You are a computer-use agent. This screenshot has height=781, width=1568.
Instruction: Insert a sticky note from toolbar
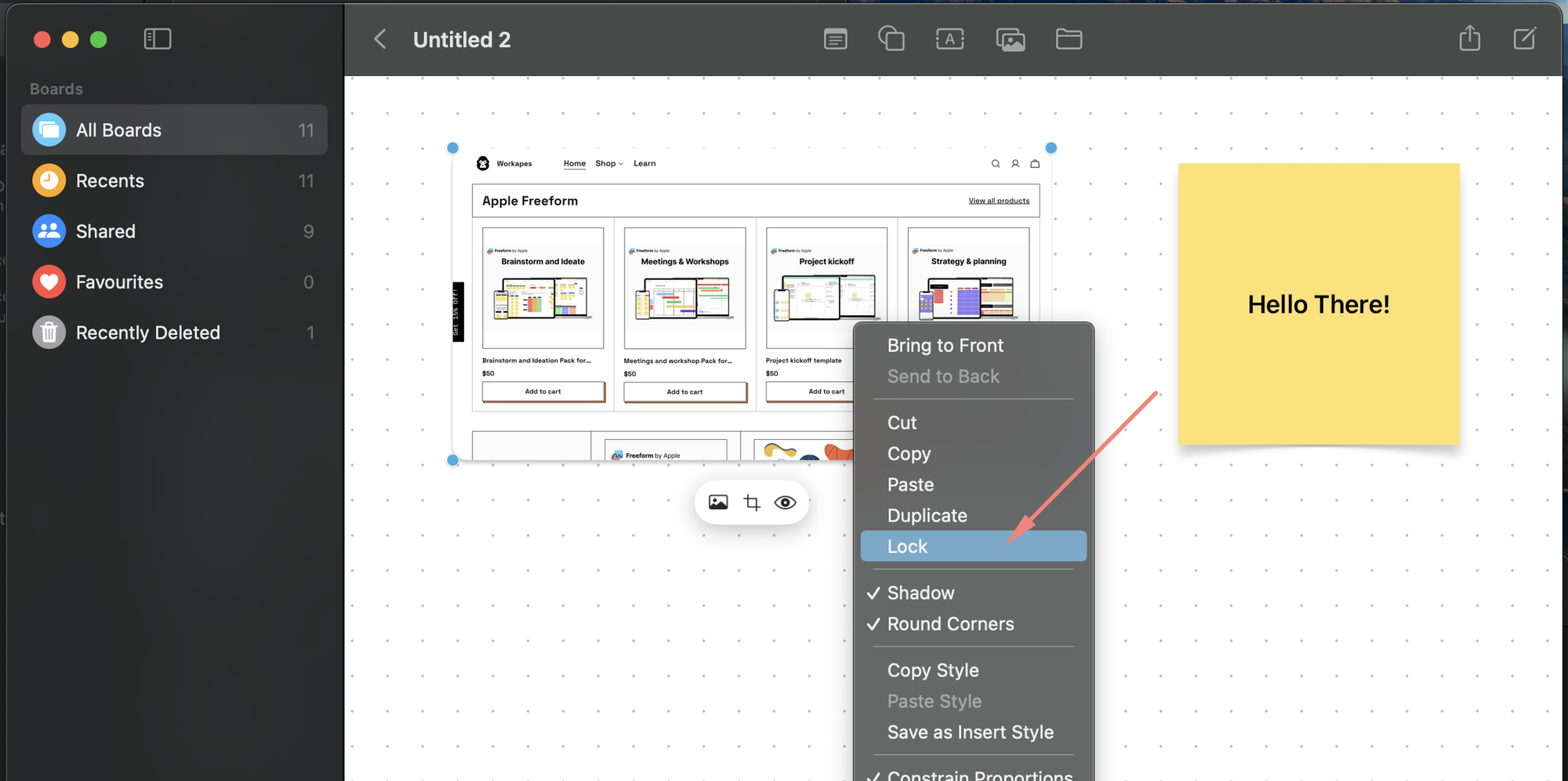point(836,39)
